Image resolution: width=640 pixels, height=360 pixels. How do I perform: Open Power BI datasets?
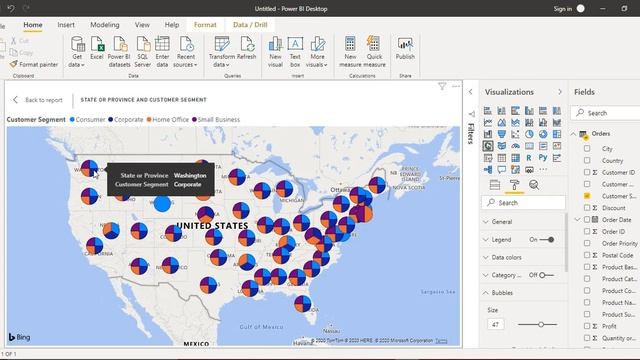(119, 51)
